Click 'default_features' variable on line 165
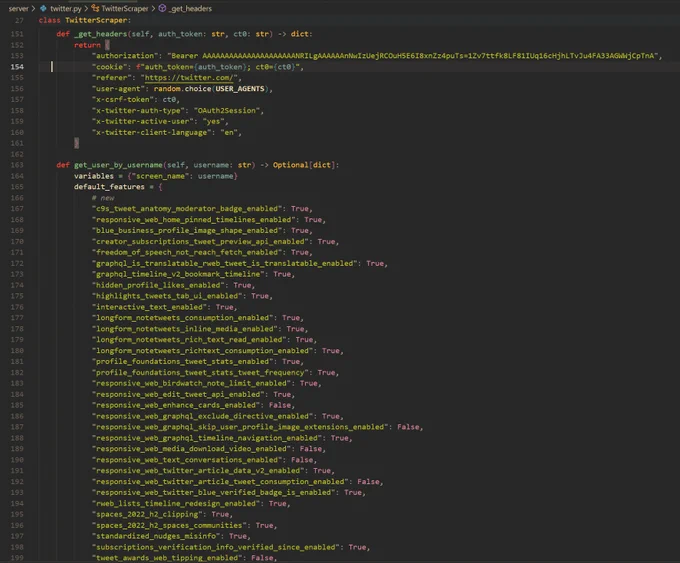680x563 pixels. point(109,187)
